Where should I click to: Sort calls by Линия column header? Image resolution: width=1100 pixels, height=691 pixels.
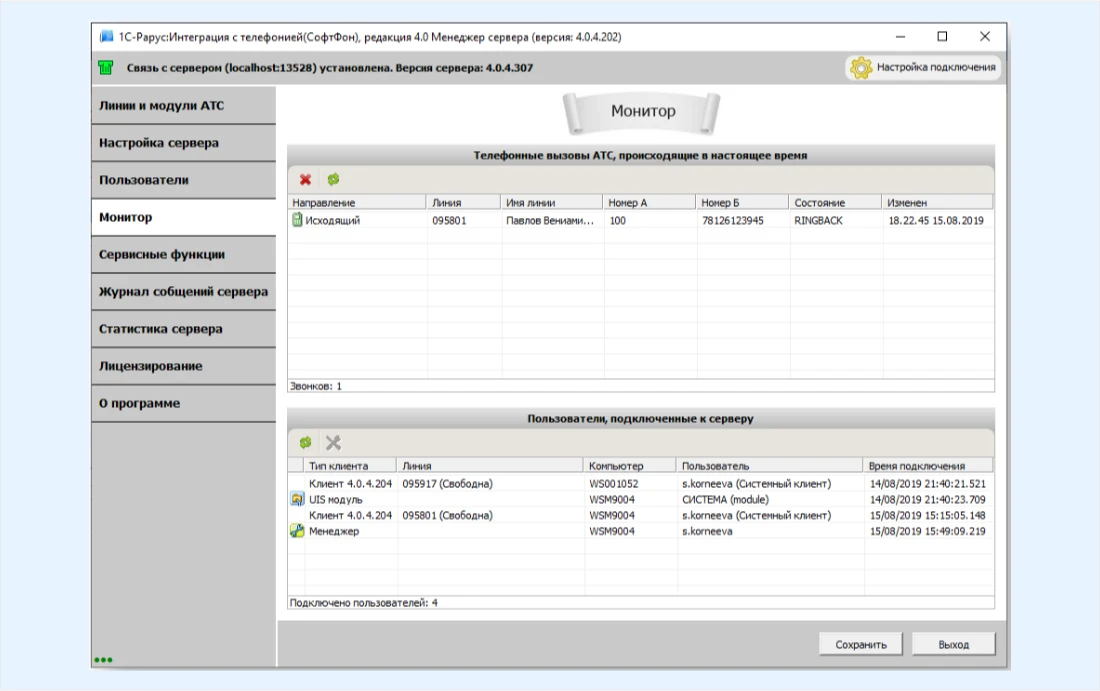[463, 202]
